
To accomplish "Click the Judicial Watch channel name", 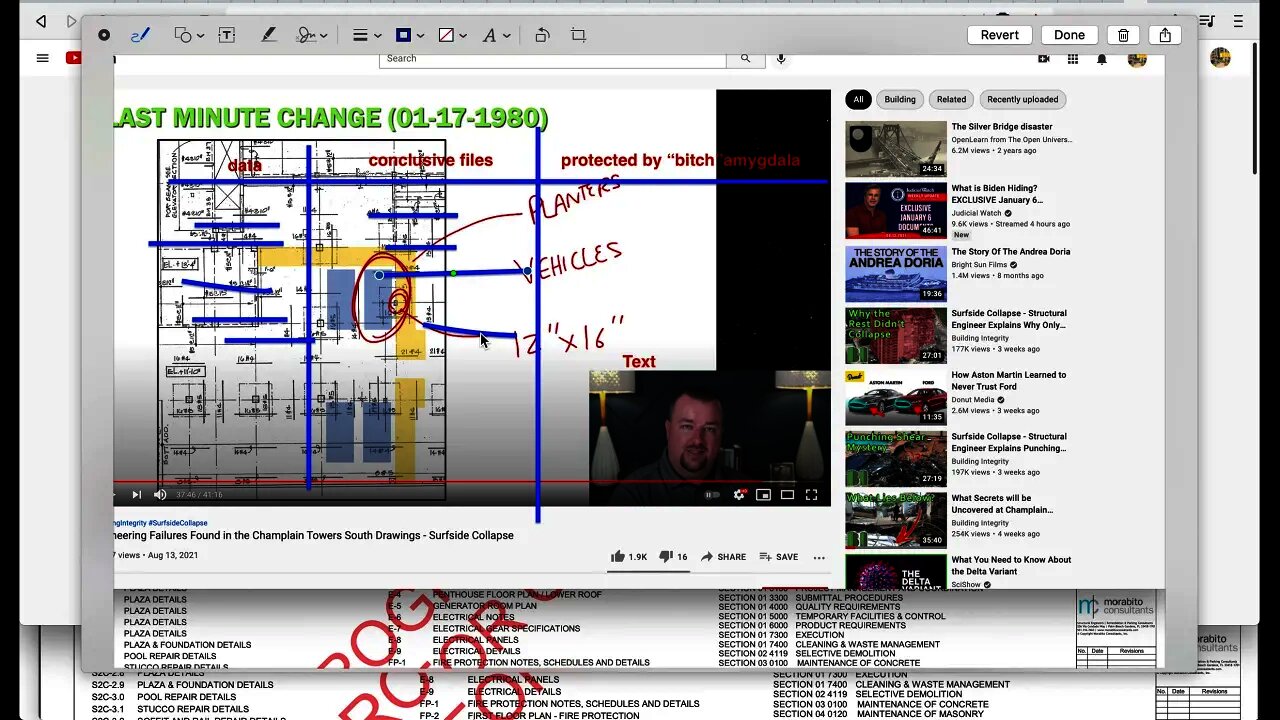I will tap(976, 213).
